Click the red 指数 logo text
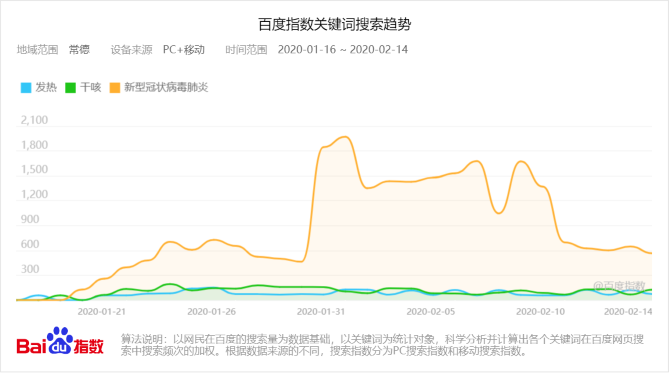The height and width of the screenshot is (373, 669). [89, 346]
